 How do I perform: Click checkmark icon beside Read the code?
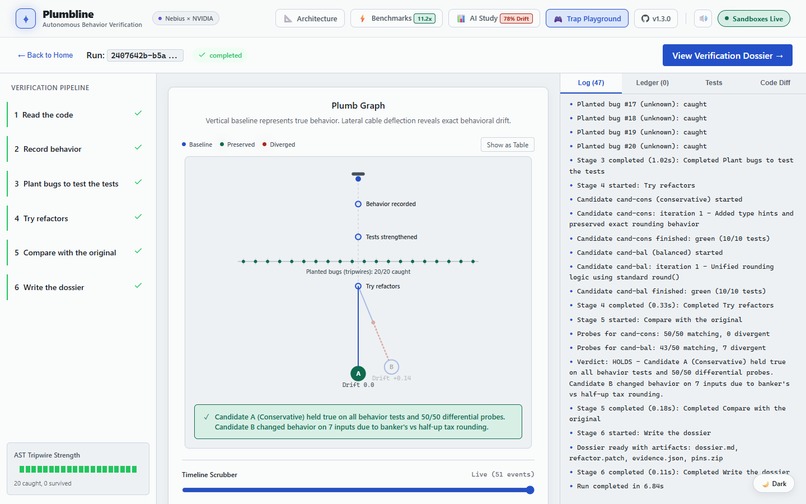tap(138, 113)
